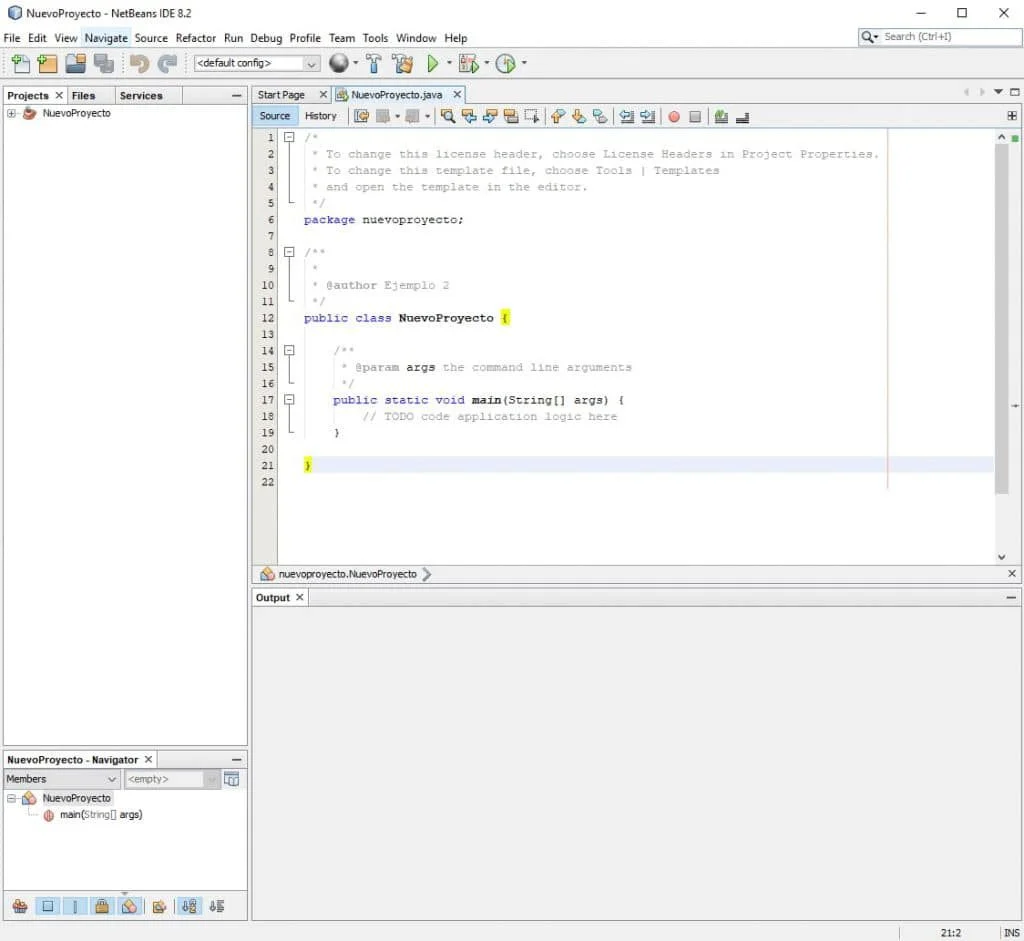Viewport: 1024px width, 941px height.
Task: Click the New Project toolbar icon
Action: click(48, 63)
